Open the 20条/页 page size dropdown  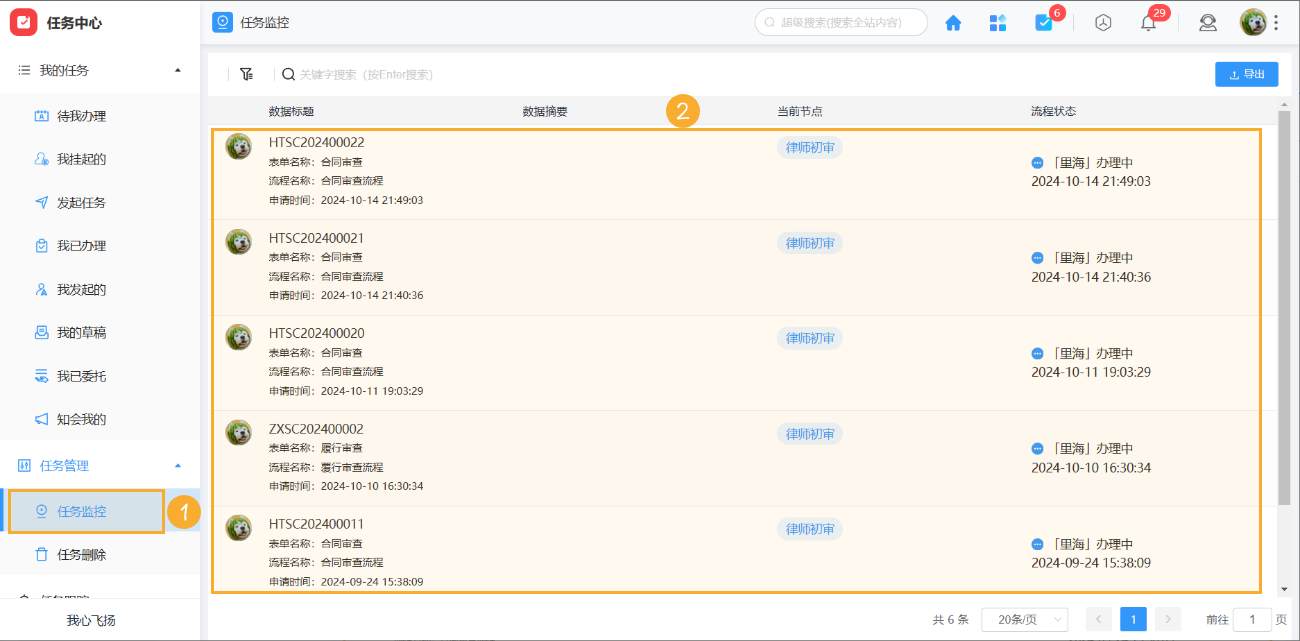pos(1024,620)
